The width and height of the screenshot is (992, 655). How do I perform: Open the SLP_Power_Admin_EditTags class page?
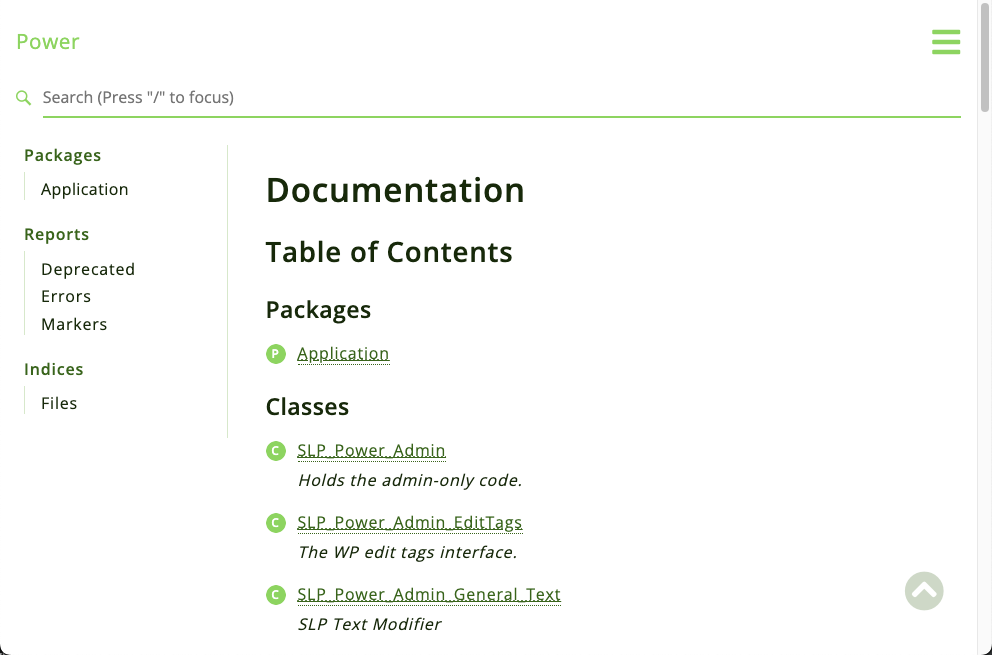tap(410, 522)
